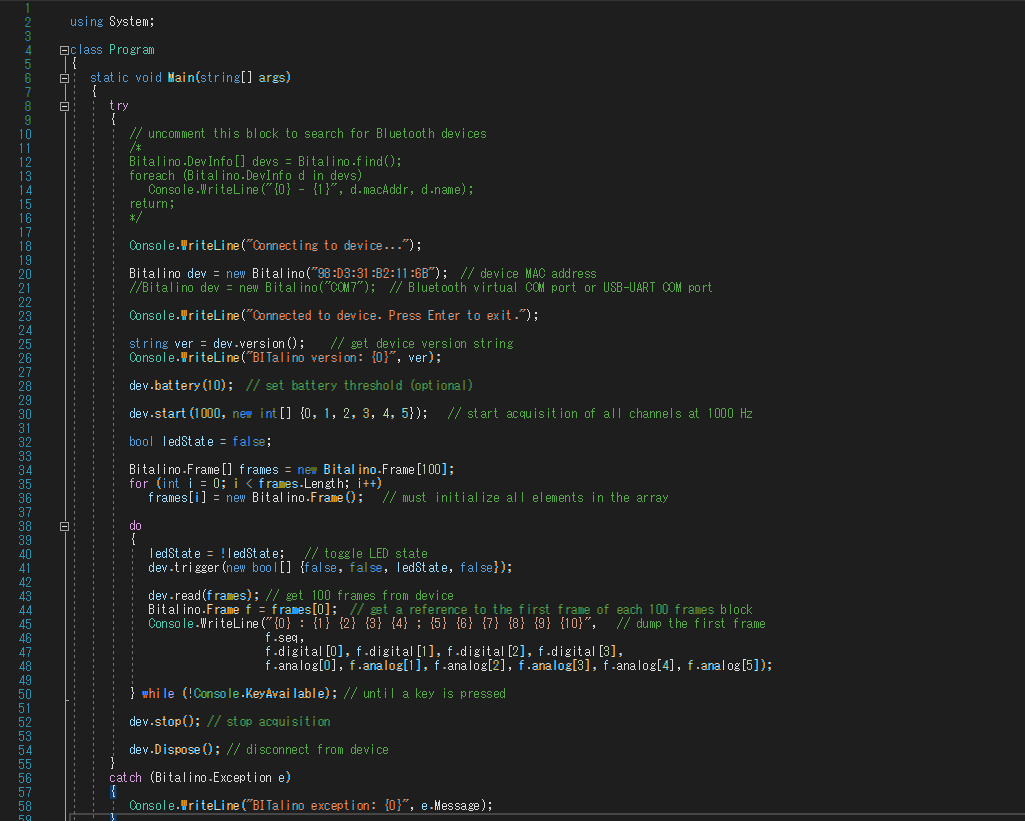Collapse the class Program block
Viewport: 1025px width, 821px height.
[64, 50]
